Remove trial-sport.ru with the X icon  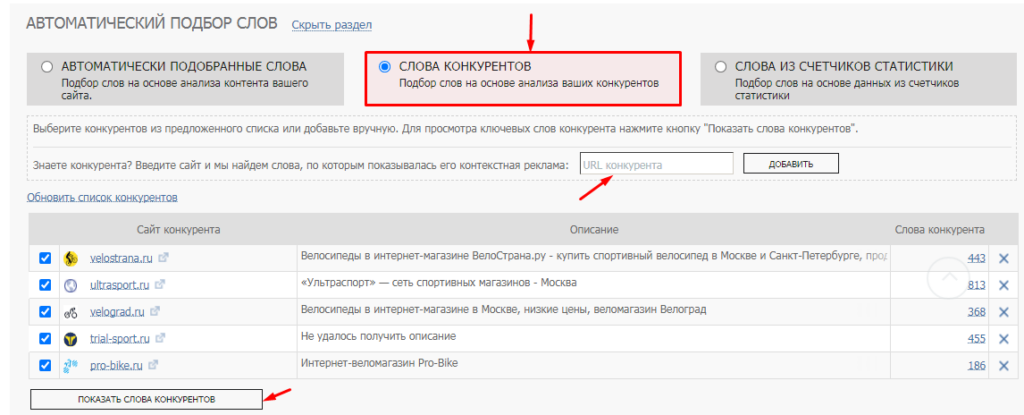[x=1004, y=339]
